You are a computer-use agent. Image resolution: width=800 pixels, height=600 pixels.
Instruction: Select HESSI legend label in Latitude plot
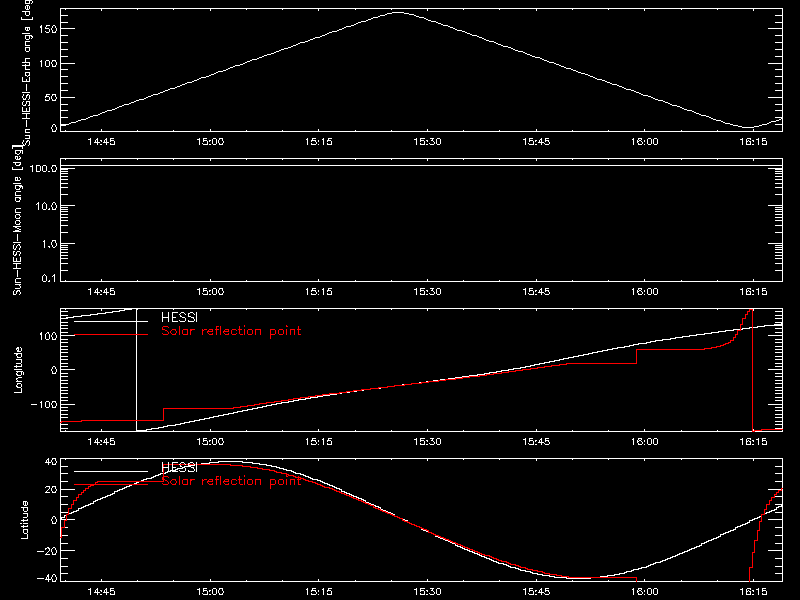[179, 467]
